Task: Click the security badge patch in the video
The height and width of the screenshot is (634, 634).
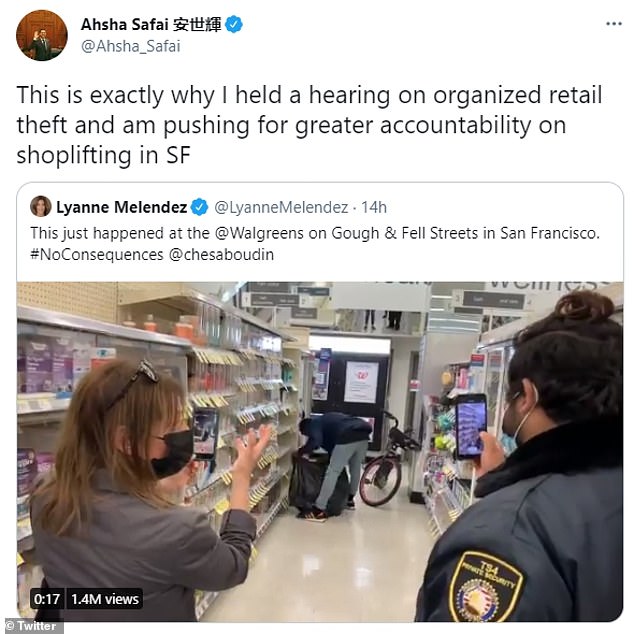Action: [x=486, y=587]
